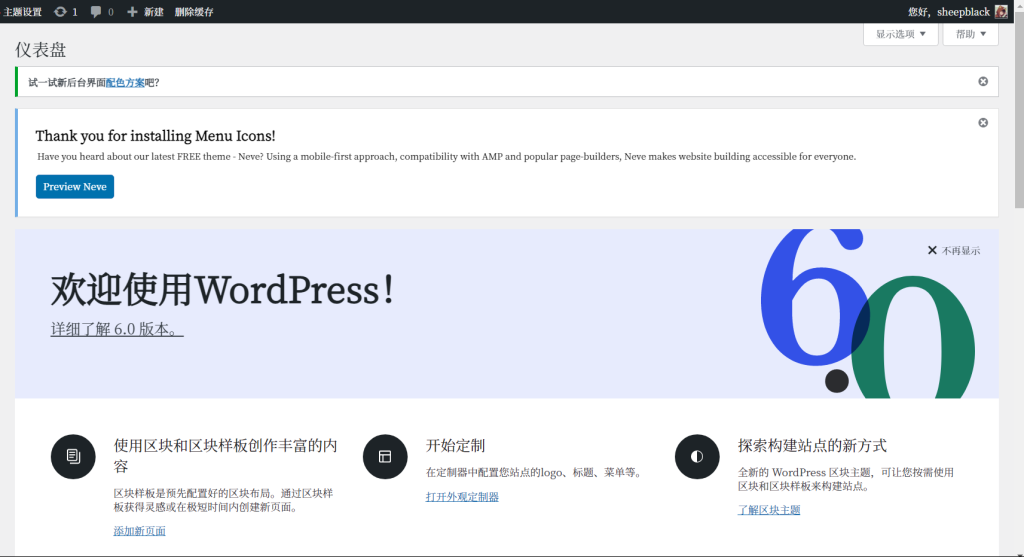Open the 配色方案 link
The height and width of the screenshot is (557, 1024).
125,83
